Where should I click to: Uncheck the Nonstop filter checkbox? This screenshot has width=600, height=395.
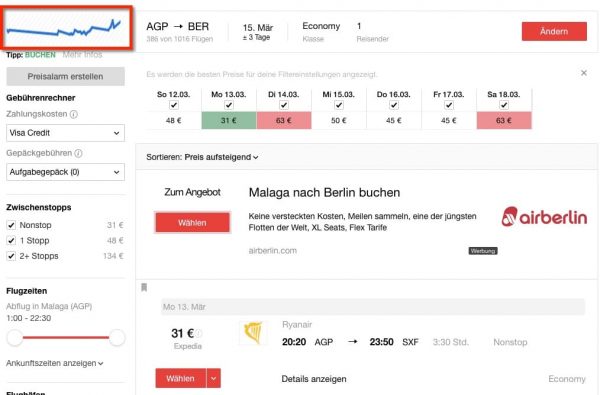[11, 225]
